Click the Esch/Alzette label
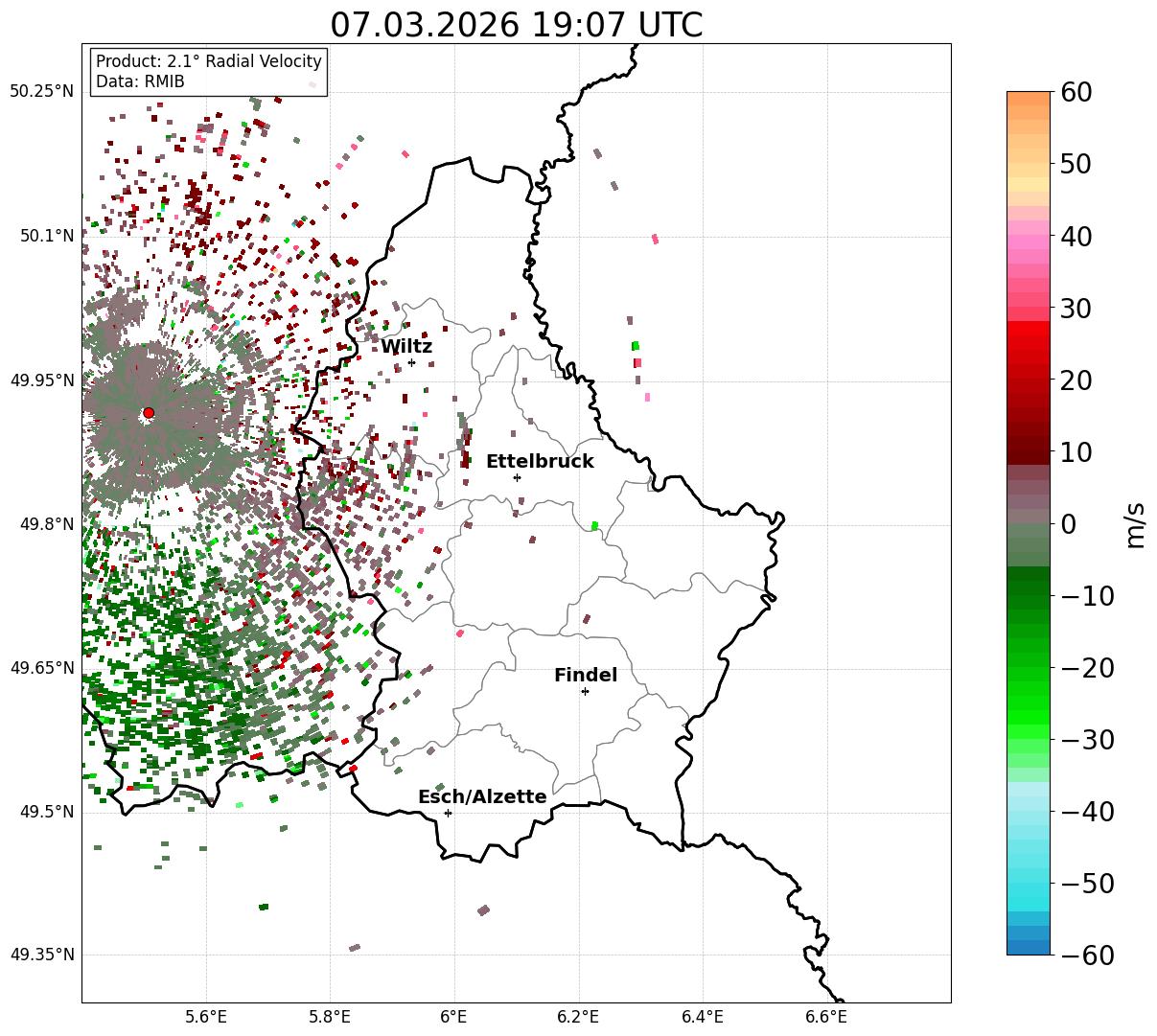The height and width of the screenshot is (1036, 1157). coord(482,797)
